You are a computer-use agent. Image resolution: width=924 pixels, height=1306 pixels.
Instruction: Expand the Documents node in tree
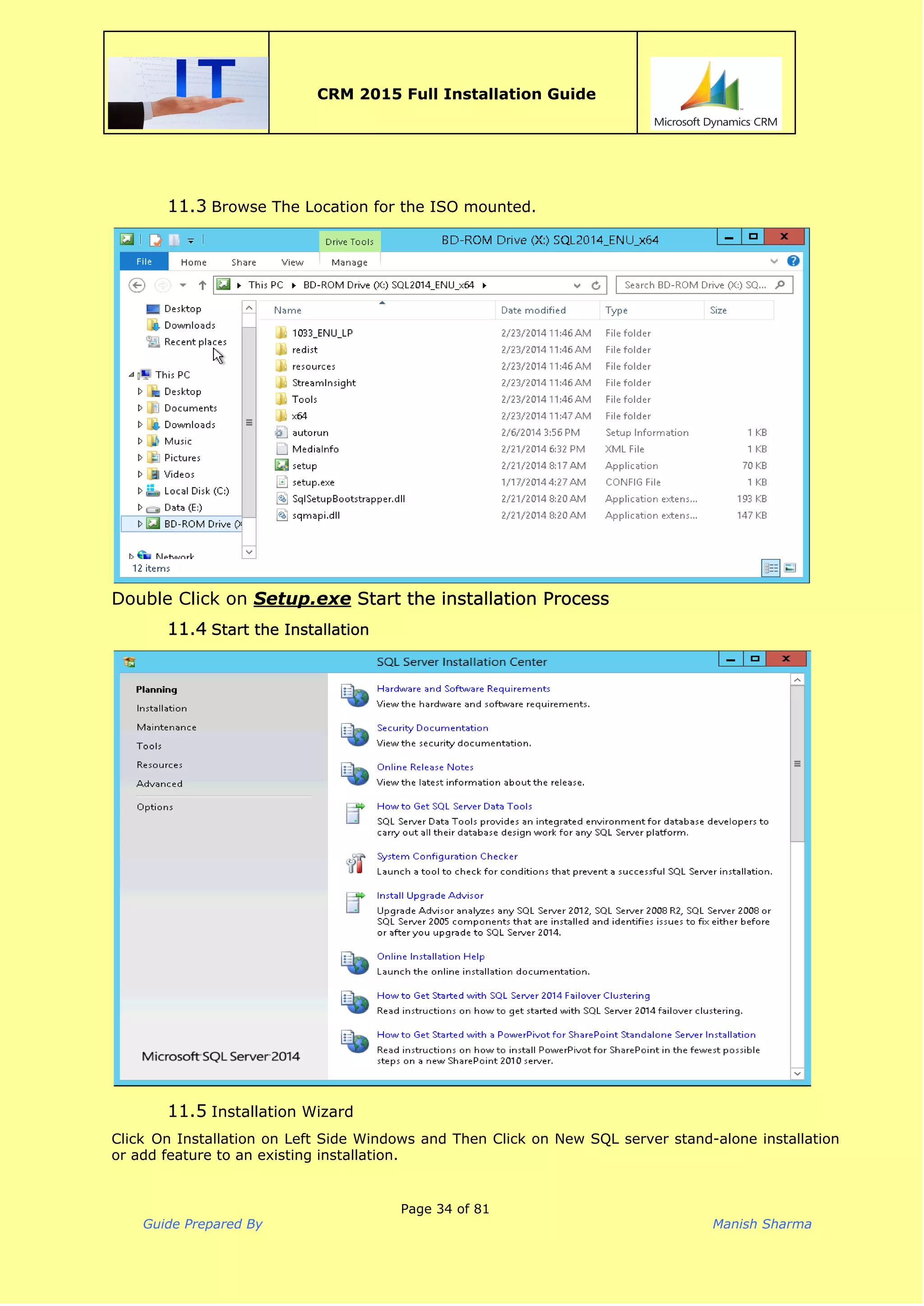[x=140, y=408]
